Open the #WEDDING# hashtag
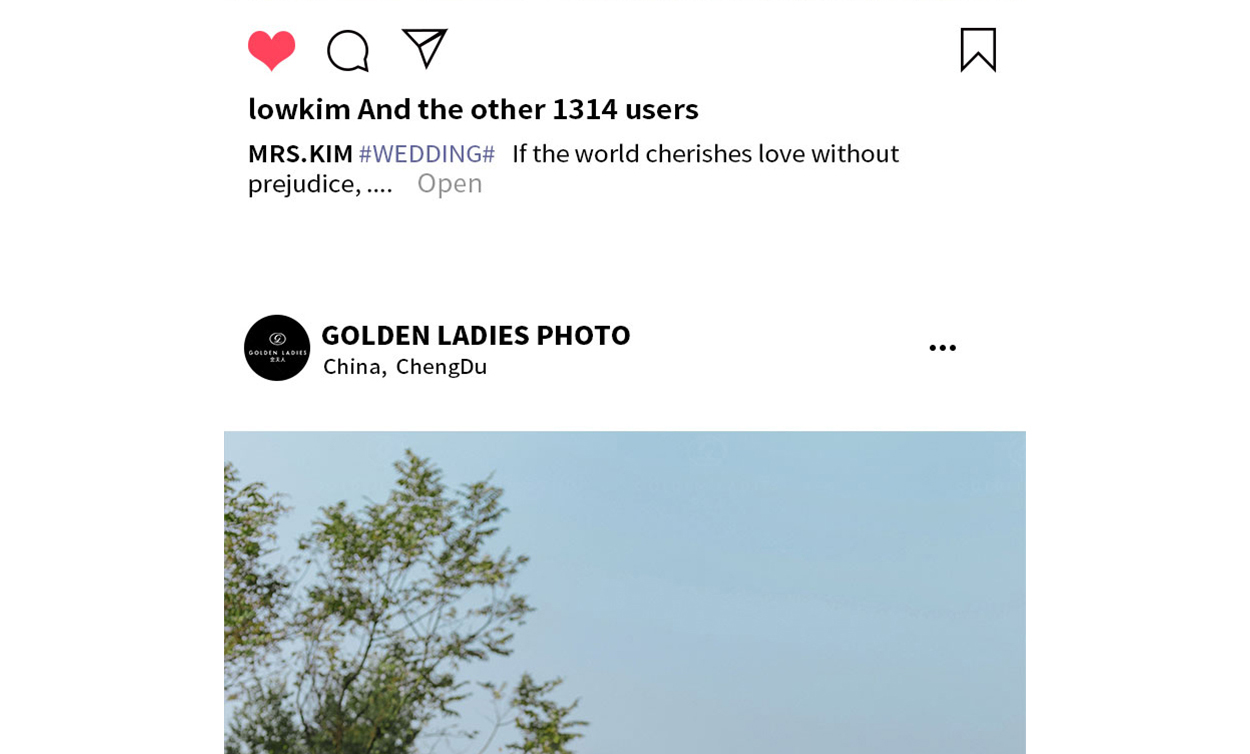 coord(427,153)
